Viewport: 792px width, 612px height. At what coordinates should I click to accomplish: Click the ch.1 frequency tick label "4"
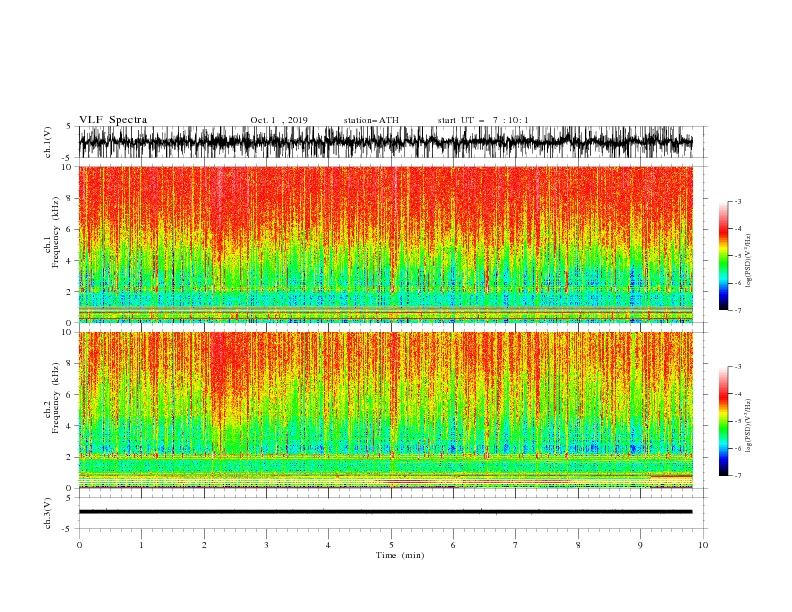click(x=69, y=261)
